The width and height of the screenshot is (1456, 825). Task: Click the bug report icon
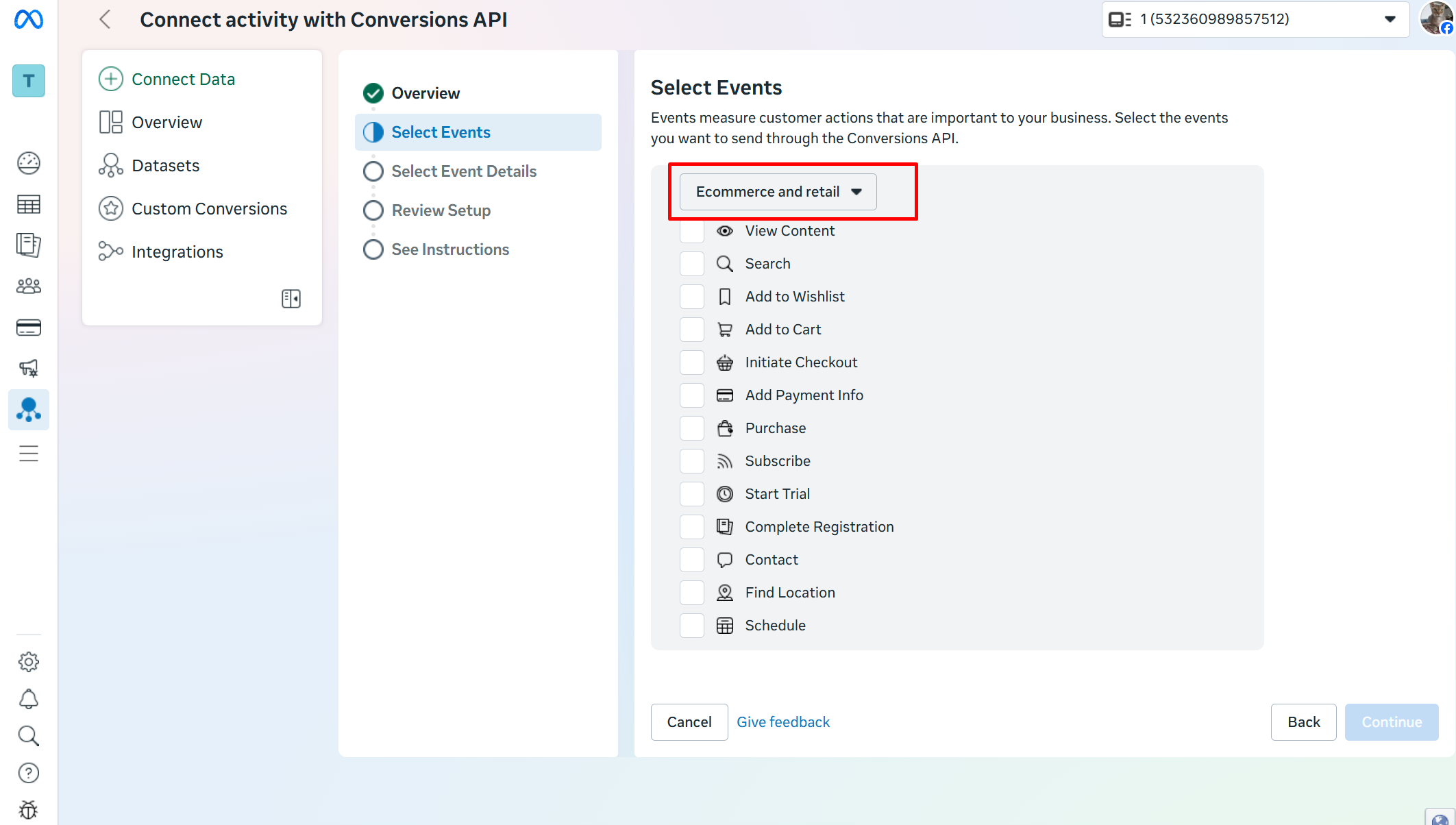point(29,810)
